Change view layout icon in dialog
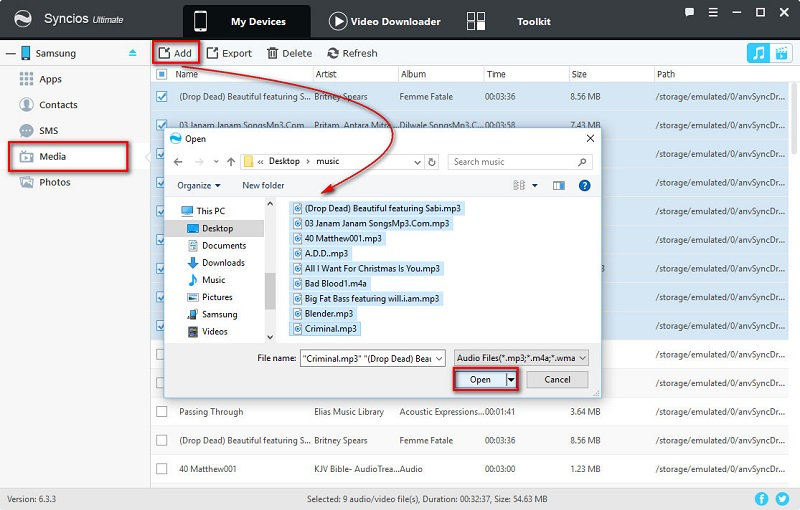The image size is (800, 510). click(519, 186)
